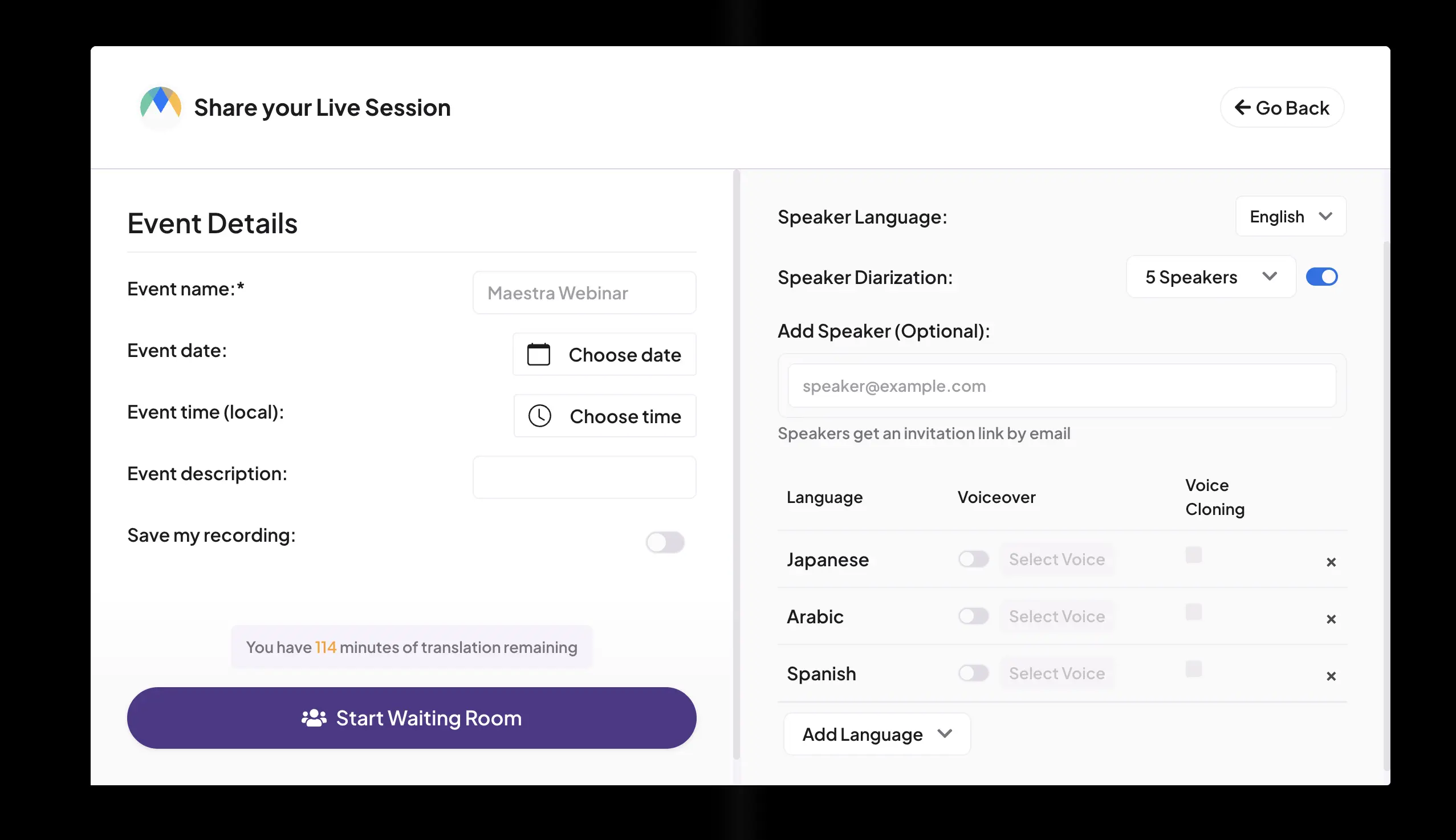Disable Speaker Diarization
Viewport: 1456px width, 840px height.
(1322, 277)
